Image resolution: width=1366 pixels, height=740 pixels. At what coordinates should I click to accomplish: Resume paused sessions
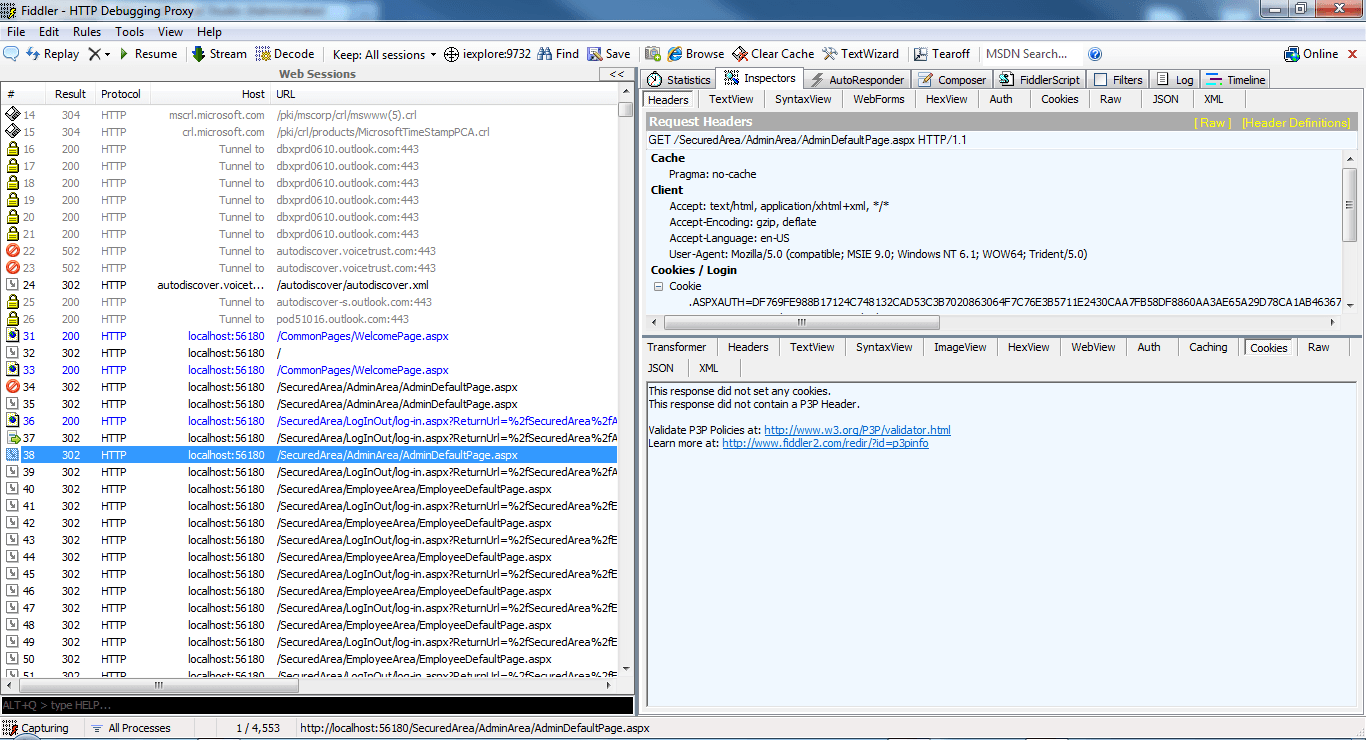click(x=147, y=54)
